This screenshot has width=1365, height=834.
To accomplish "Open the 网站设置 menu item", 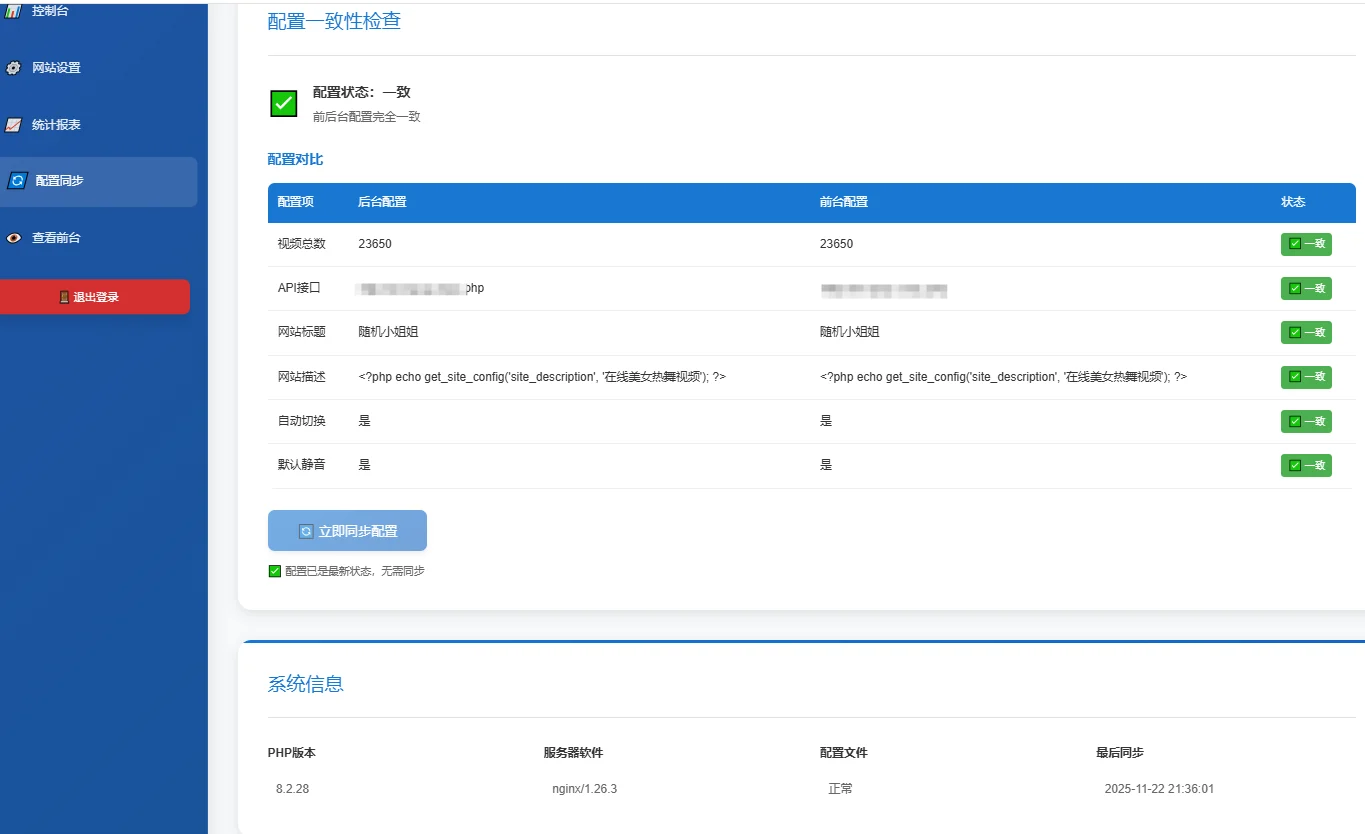I will (x=56, y=68).
